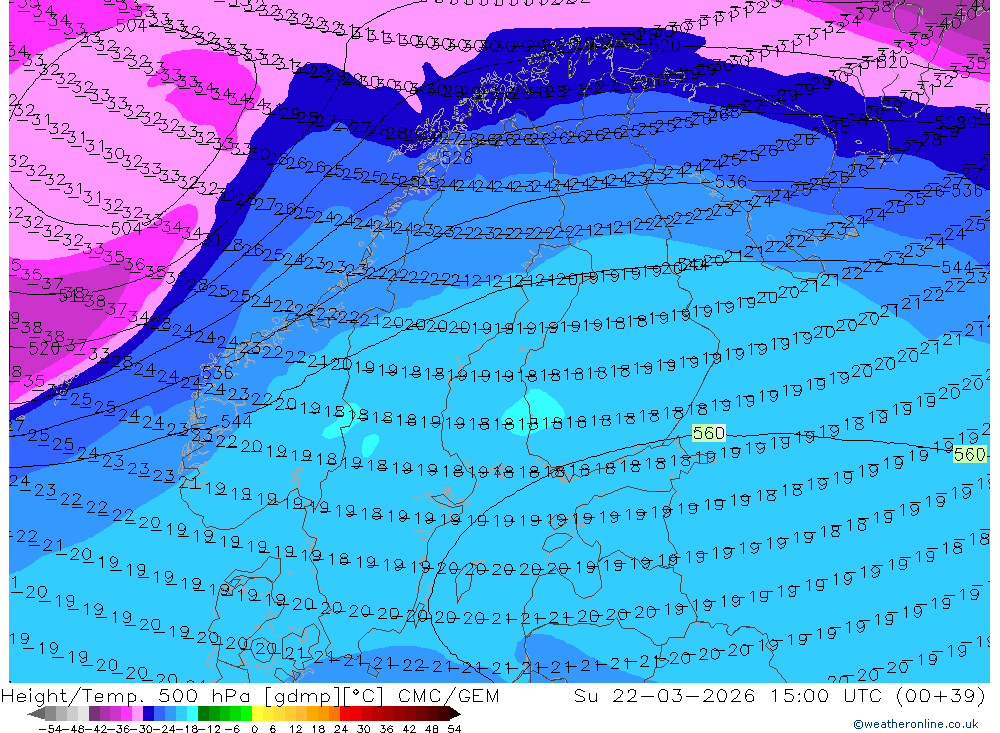The height and width of the screenshot is (733, 1000).
Task: Click the '-12' legend scale value
Action: click(209, 729)
